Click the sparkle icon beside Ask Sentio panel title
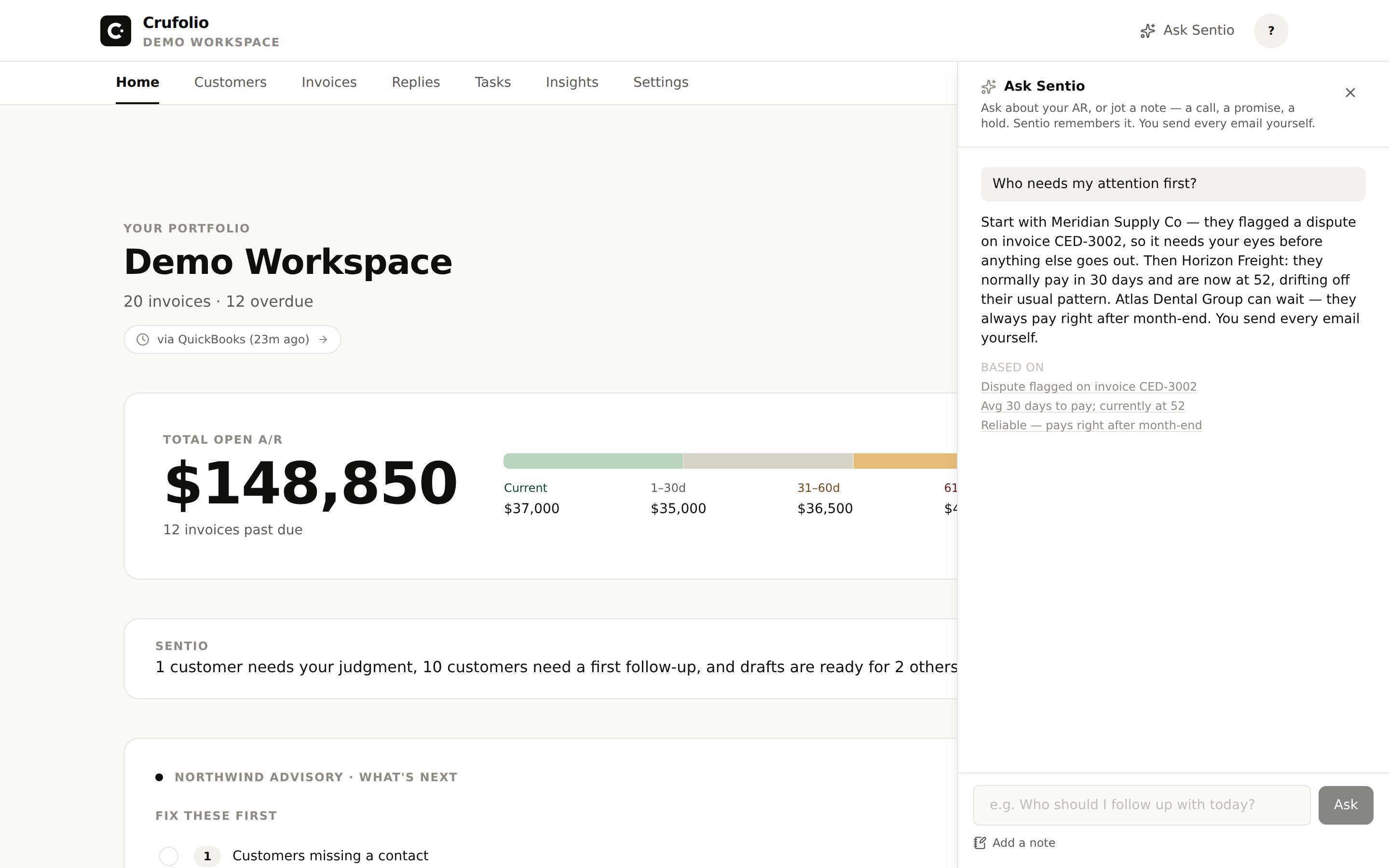1389x868 pixels. pos(988,87)
